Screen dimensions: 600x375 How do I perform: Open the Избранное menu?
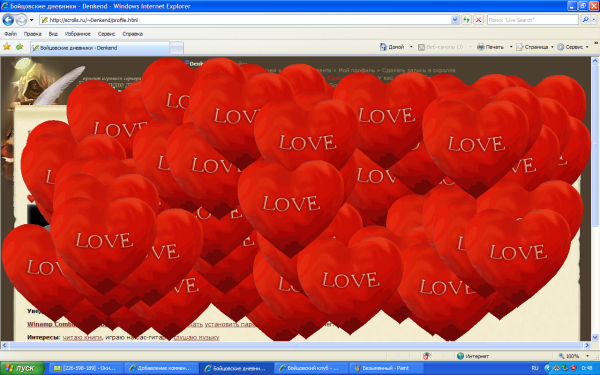(78, 34)
